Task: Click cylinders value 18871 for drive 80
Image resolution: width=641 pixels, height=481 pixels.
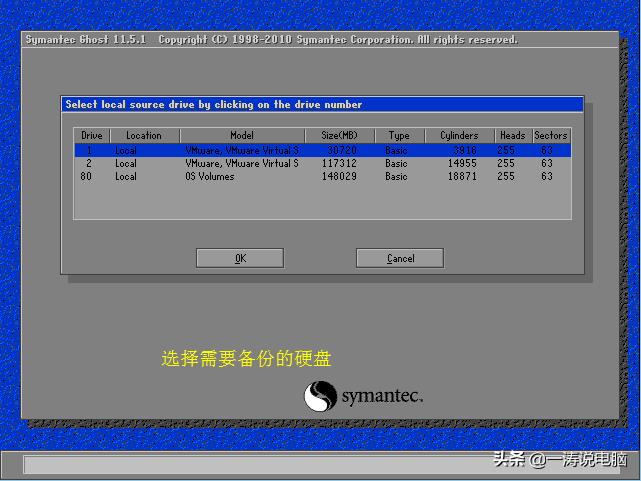Action: coord(462,176)
